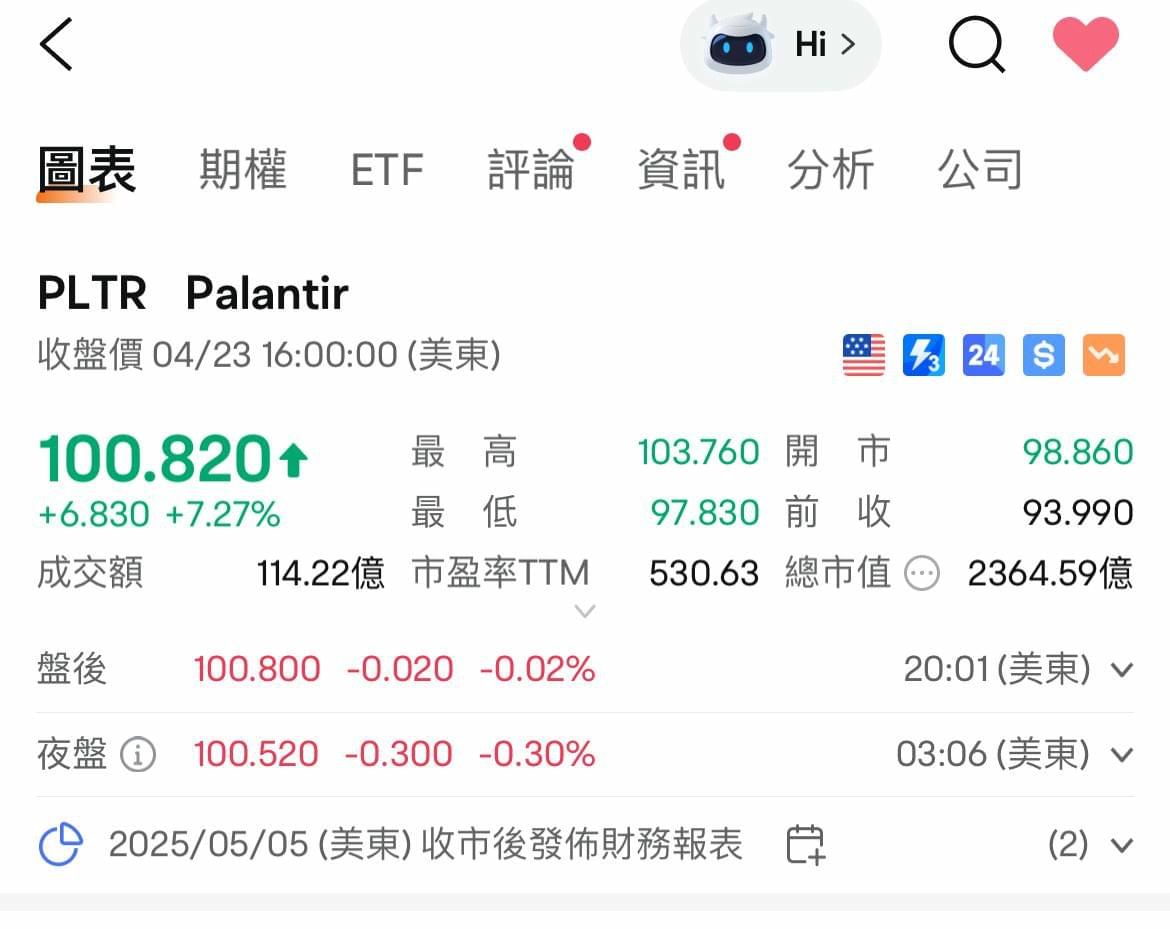Tap the 最高 value 103.760
Screen dimensions: 1170x929
coord(698,452)
